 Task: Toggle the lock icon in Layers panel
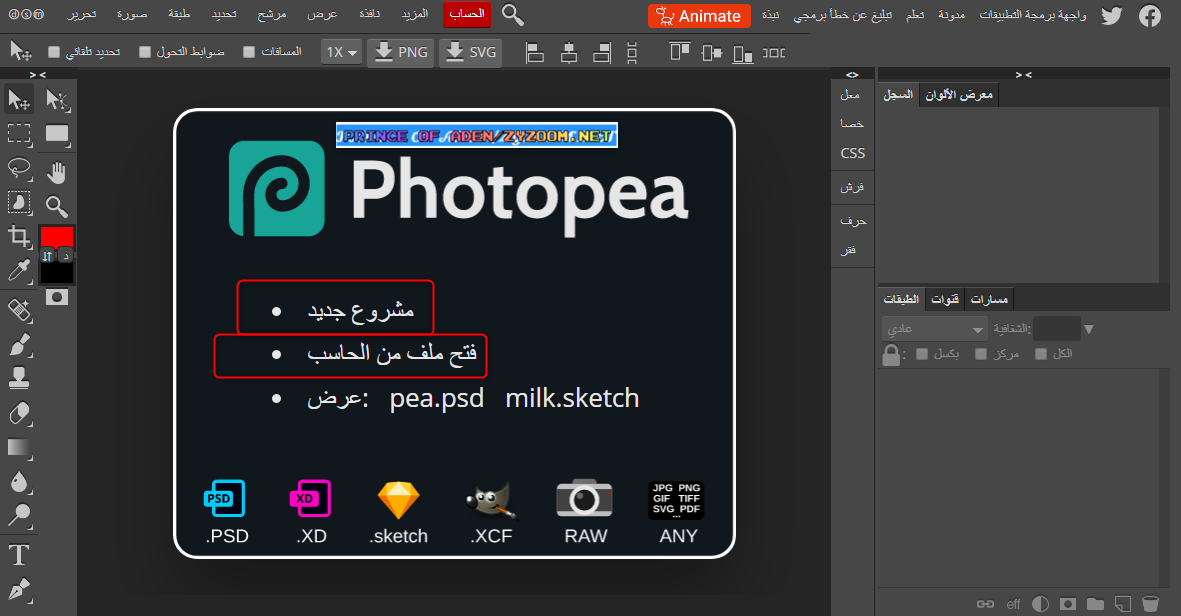click(x=891, y=355)
